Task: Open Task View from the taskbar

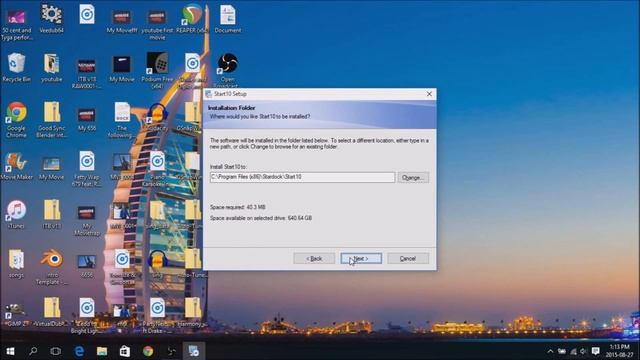Action: coord(56,351)
